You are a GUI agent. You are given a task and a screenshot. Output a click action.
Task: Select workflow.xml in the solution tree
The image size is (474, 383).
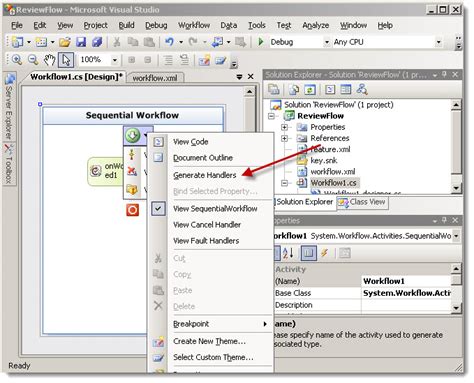pos(332,172)
